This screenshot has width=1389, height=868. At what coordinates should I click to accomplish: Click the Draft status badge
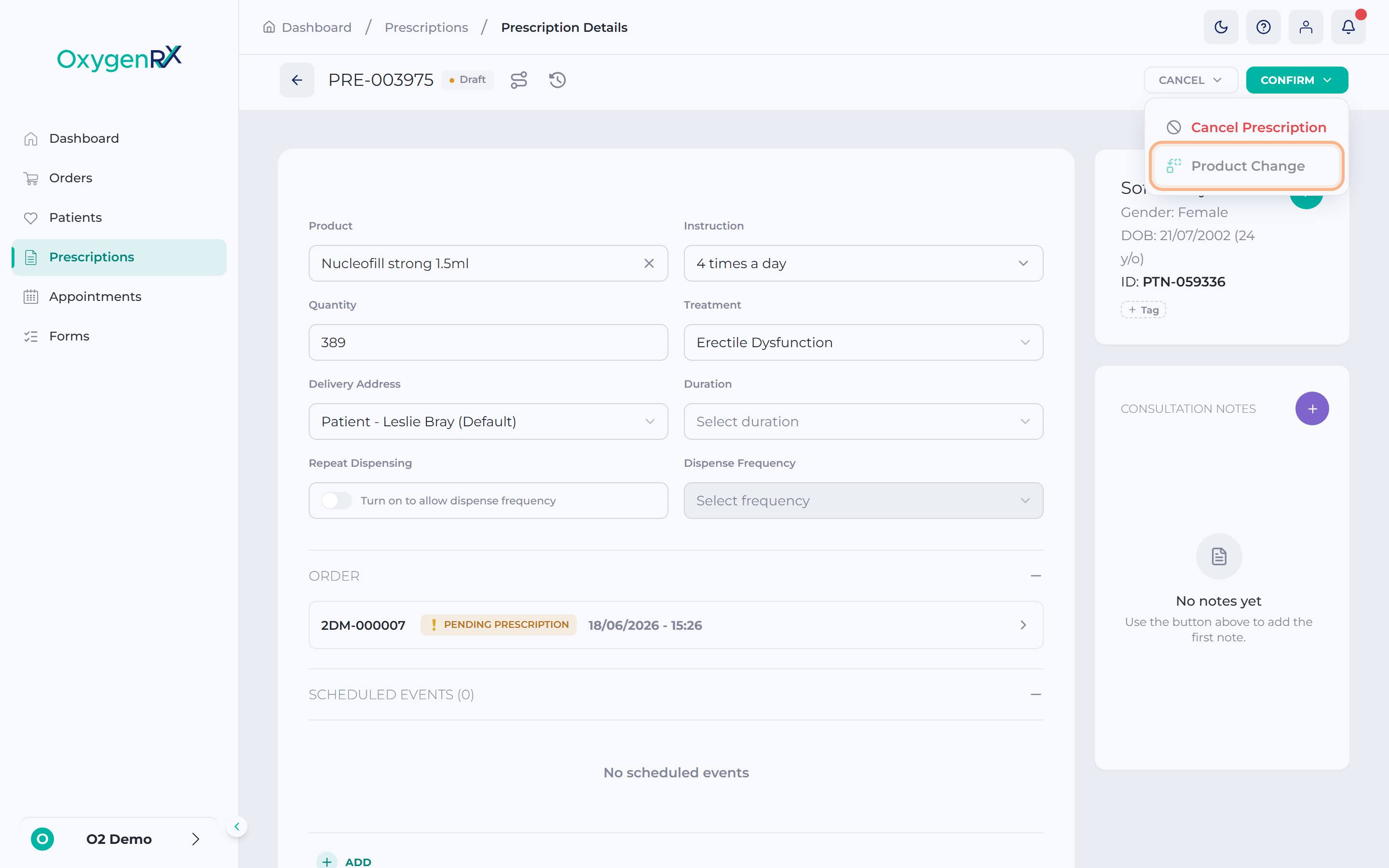tap(468, 80)
